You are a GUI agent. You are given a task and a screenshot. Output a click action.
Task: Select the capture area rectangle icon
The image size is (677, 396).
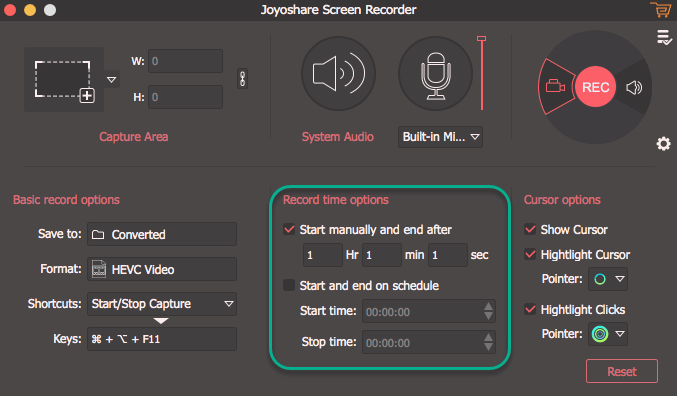[64, 80]
